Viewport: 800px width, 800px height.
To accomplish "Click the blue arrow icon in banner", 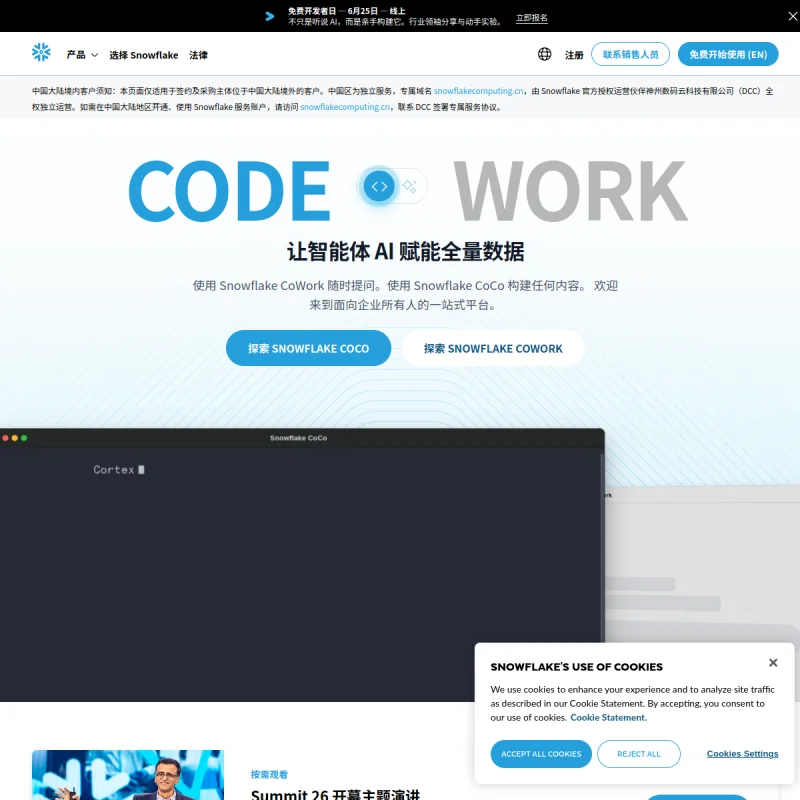I will (270, 16).
